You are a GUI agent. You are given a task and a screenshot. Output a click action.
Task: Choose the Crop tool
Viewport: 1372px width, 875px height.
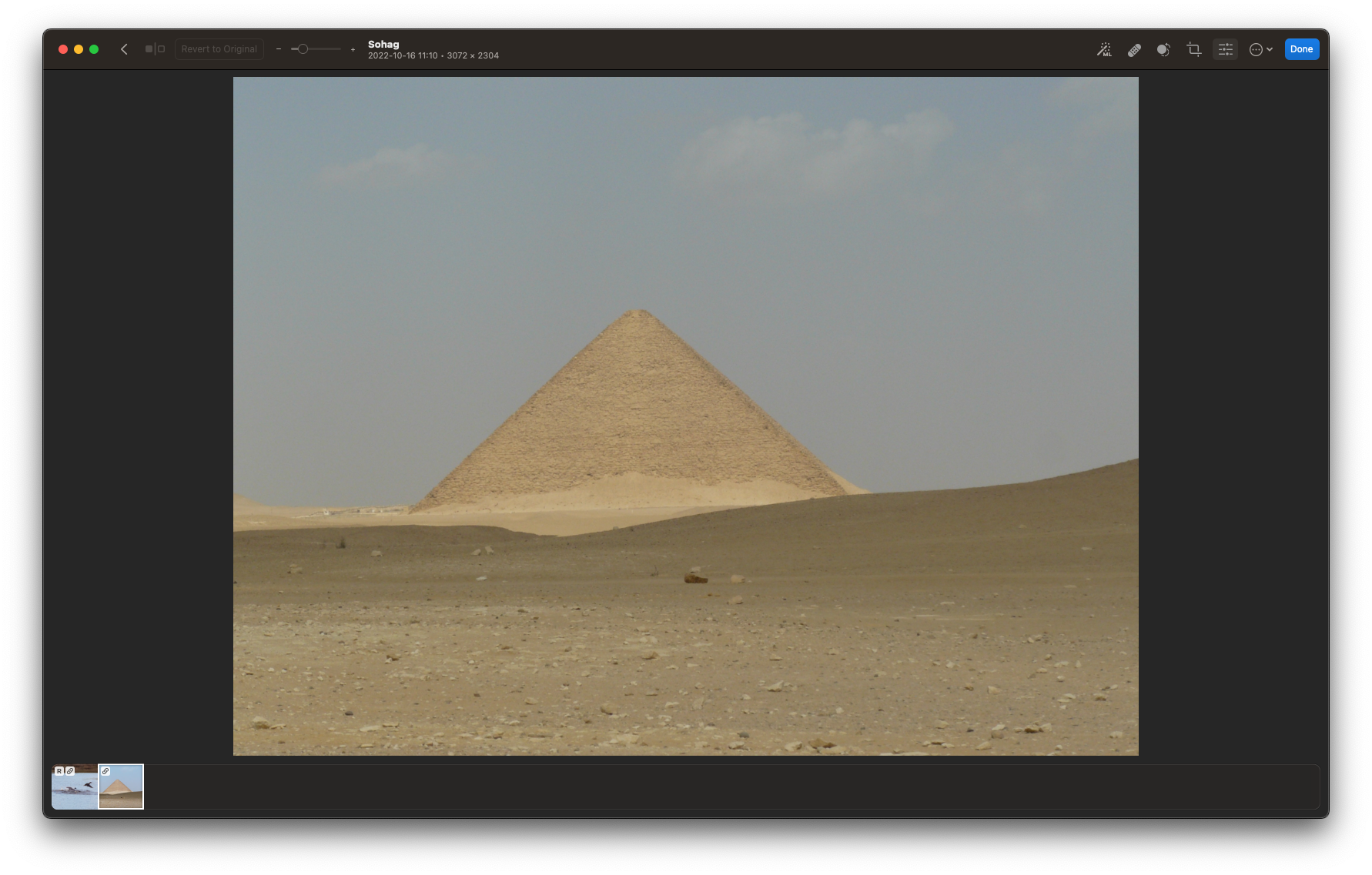1194,49
